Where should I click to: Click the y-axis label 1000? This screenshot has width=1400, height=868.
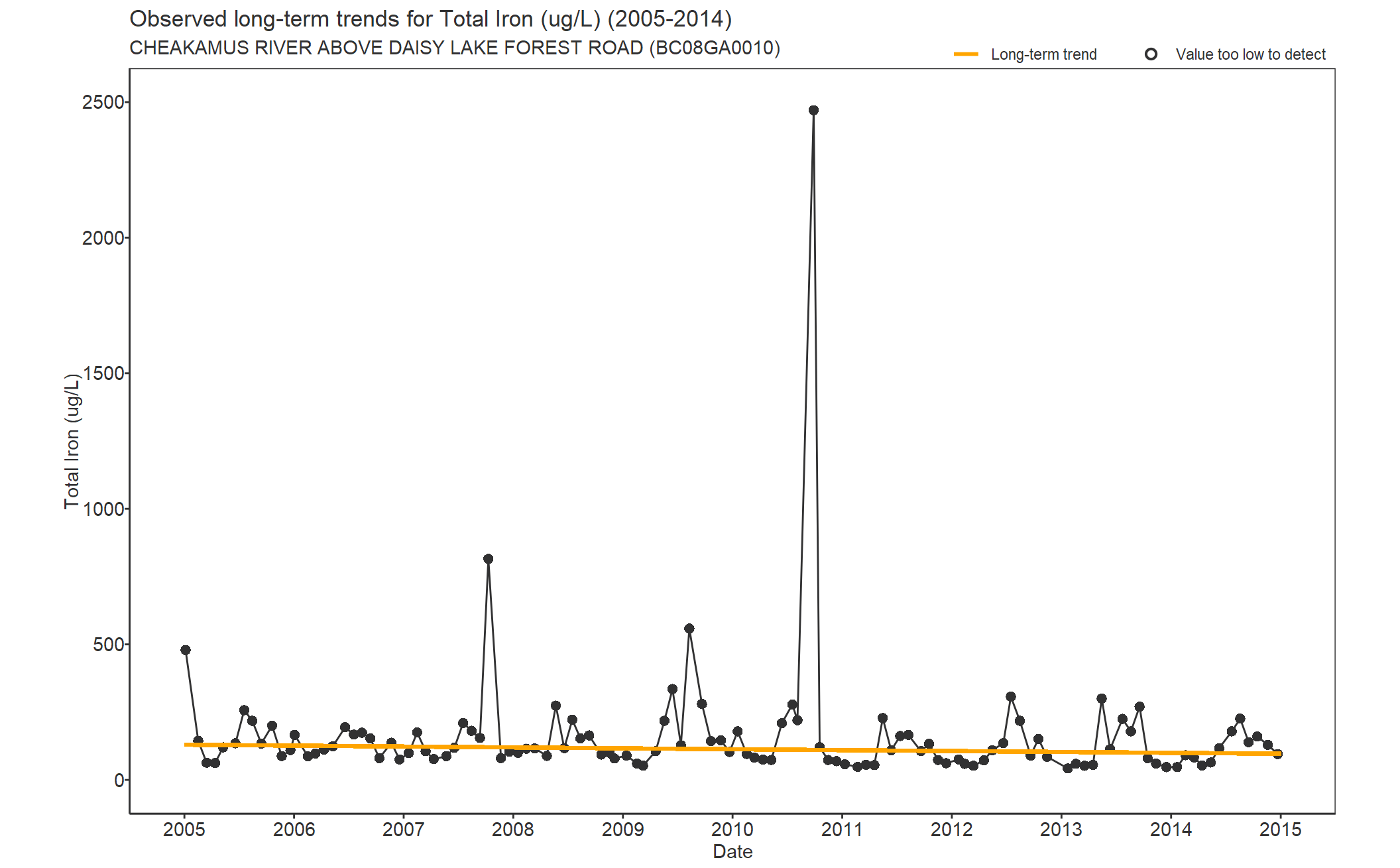tap(103, 509)
